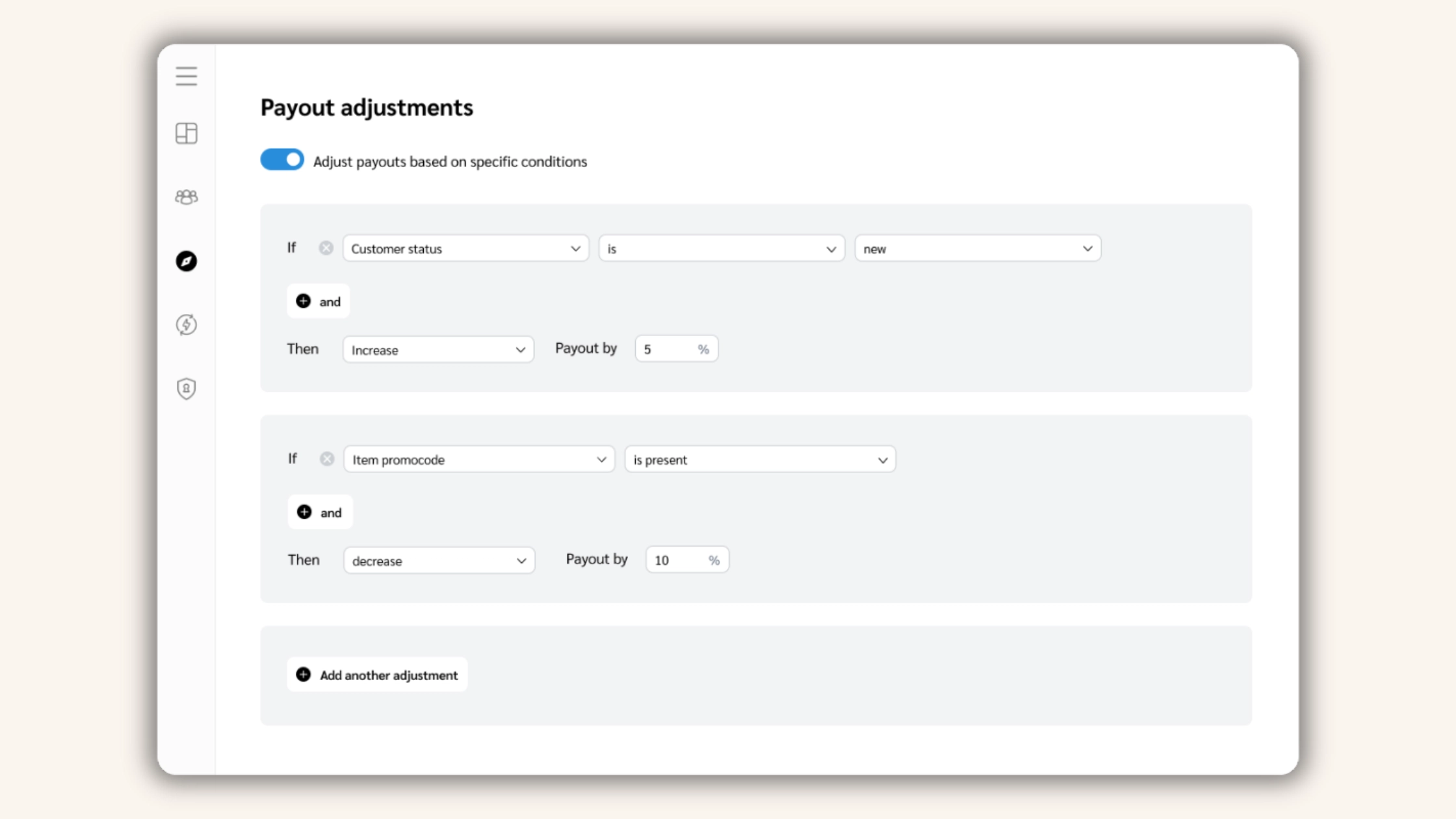Open the 'is' operator dropdown
1456x819 pixels.
[x=721, y=248]
